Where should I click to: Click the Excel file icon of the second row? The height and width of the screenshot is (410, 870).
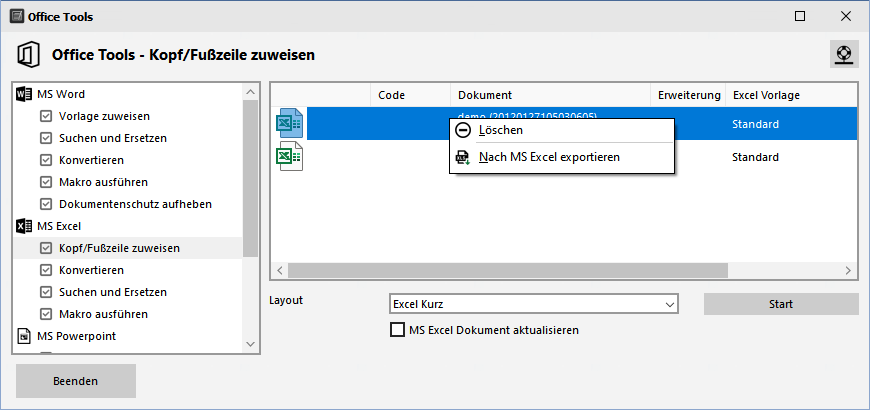pos(289,156)
